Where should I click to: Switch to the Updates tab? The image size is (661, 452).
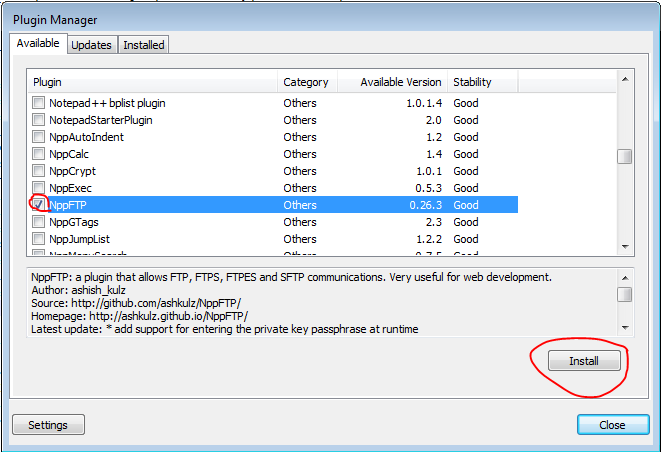coord(91,45)
